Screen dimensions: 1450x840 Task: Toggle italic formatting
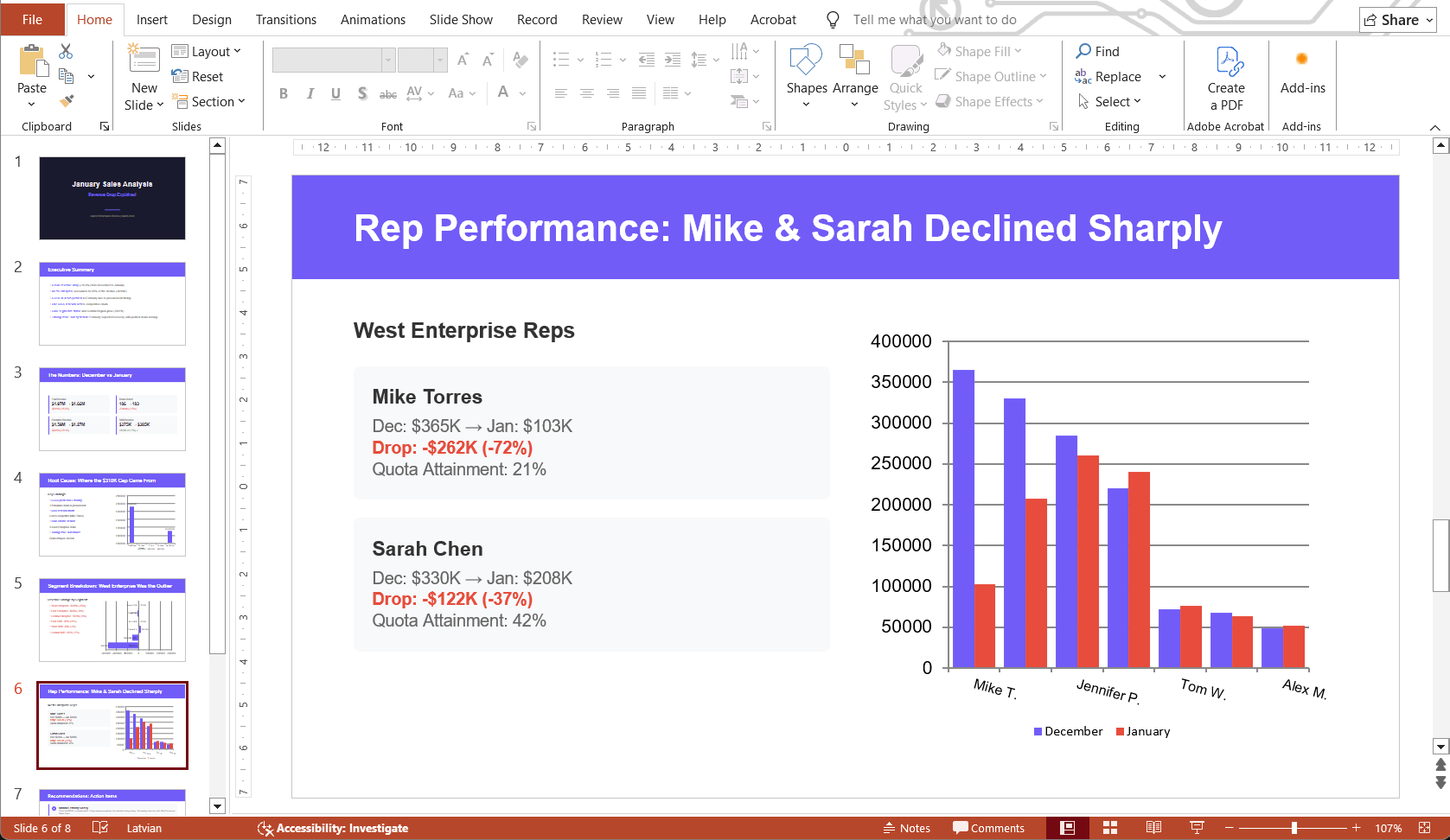310,93
